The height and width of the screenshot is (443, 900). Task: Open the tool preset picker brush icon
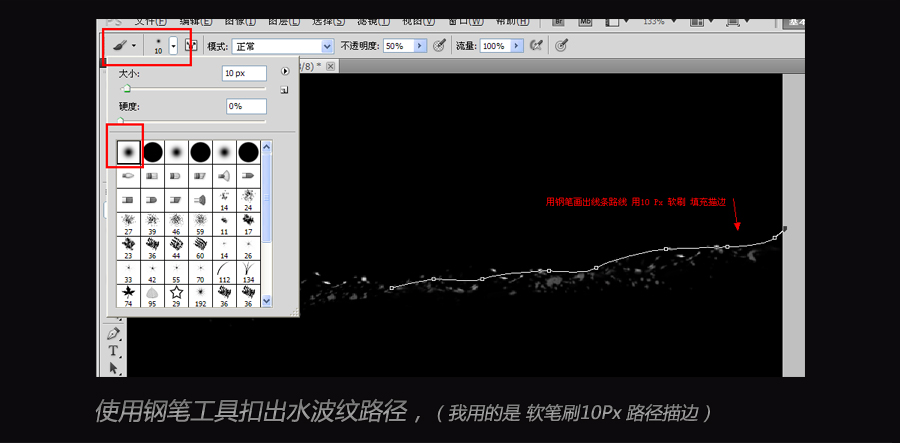tap(122, 46)
